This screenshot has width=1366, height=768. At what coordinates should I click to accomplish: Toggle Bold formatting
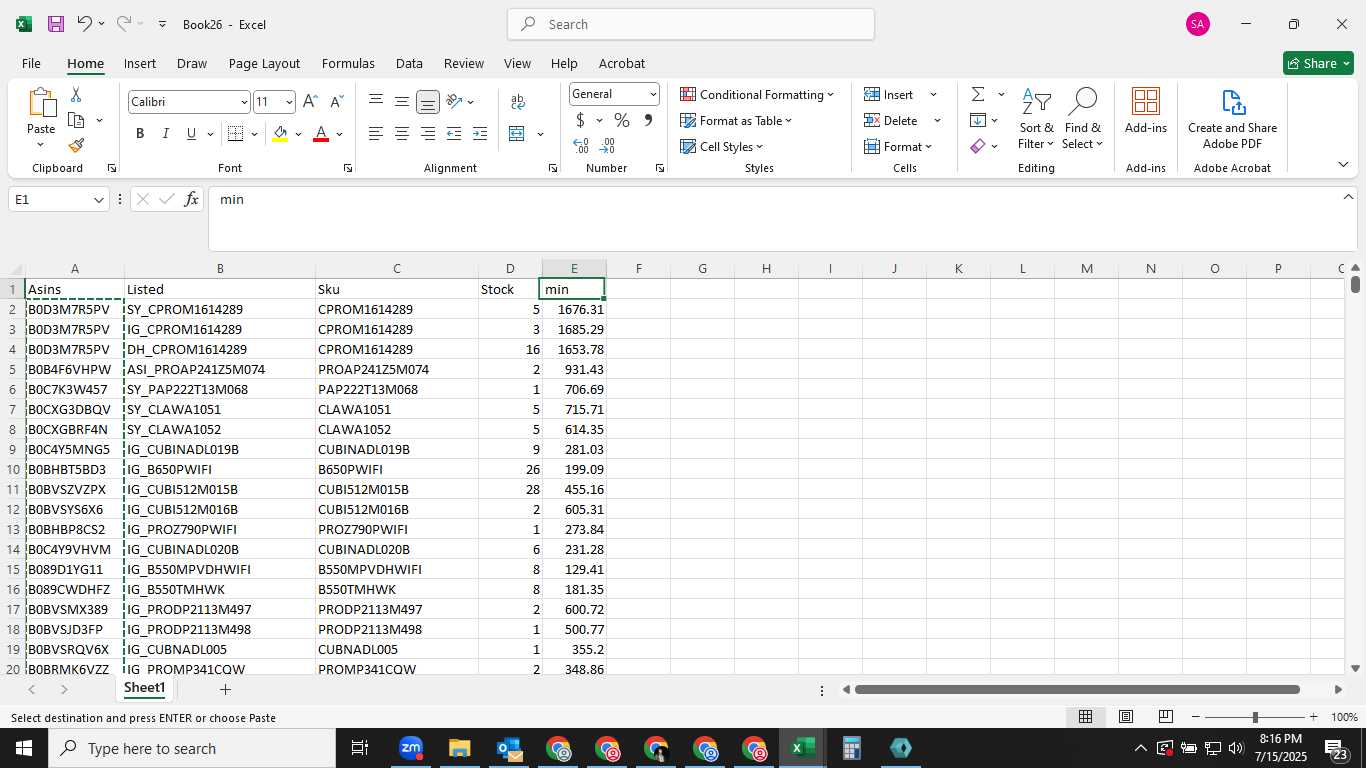140,134
